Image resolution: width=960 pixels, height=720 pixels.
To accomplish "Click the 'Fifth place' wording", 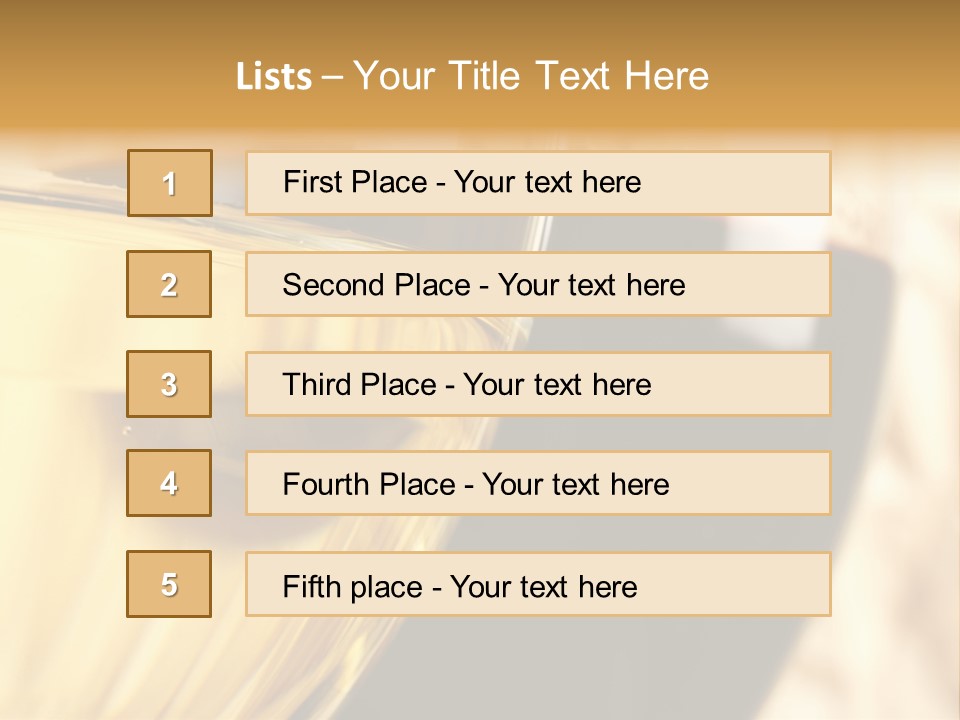I will click(x=353, y=587).
